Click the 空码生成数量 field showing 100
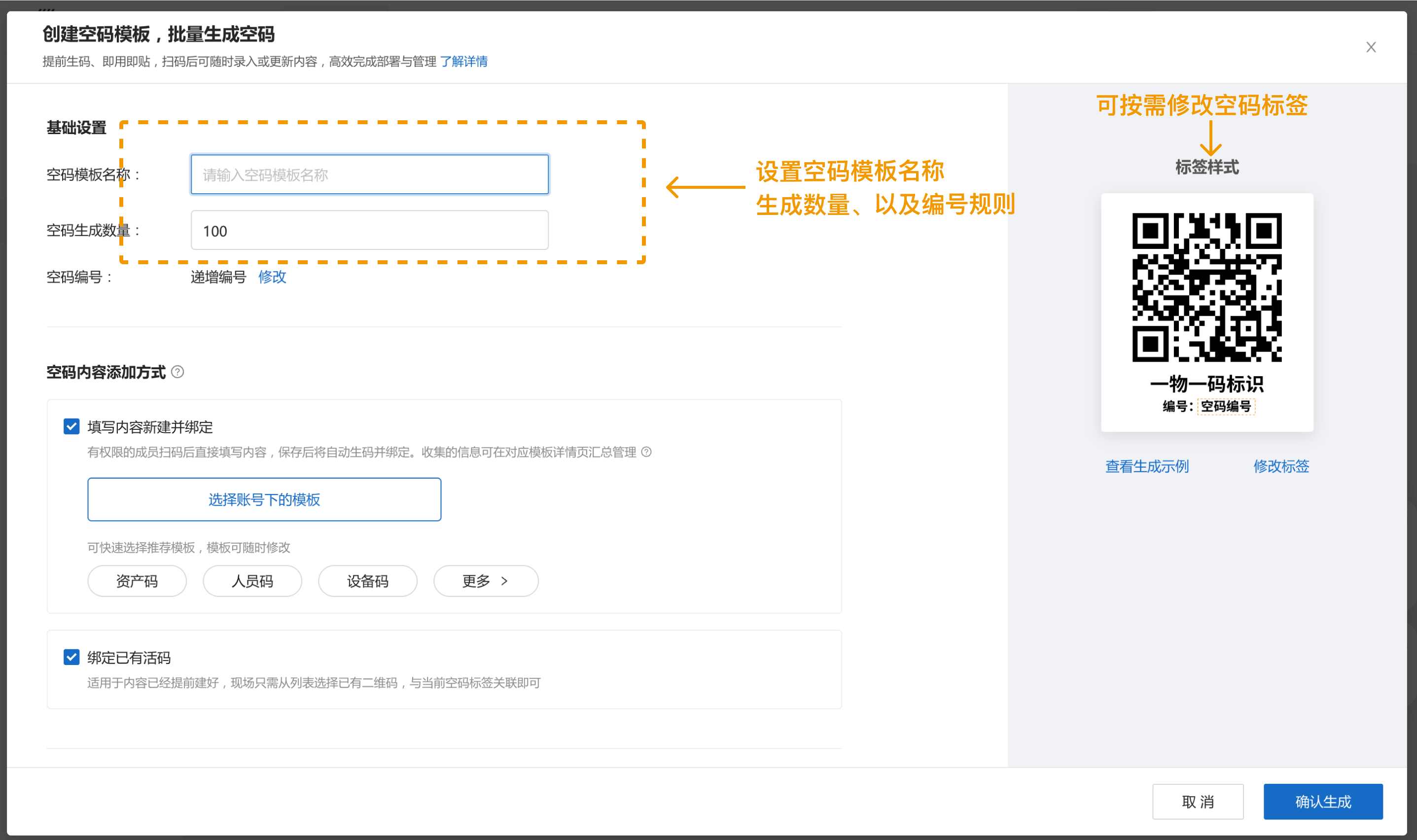Image resolution: width=1417 pixels, height=840 pixels. pos(369,230)
